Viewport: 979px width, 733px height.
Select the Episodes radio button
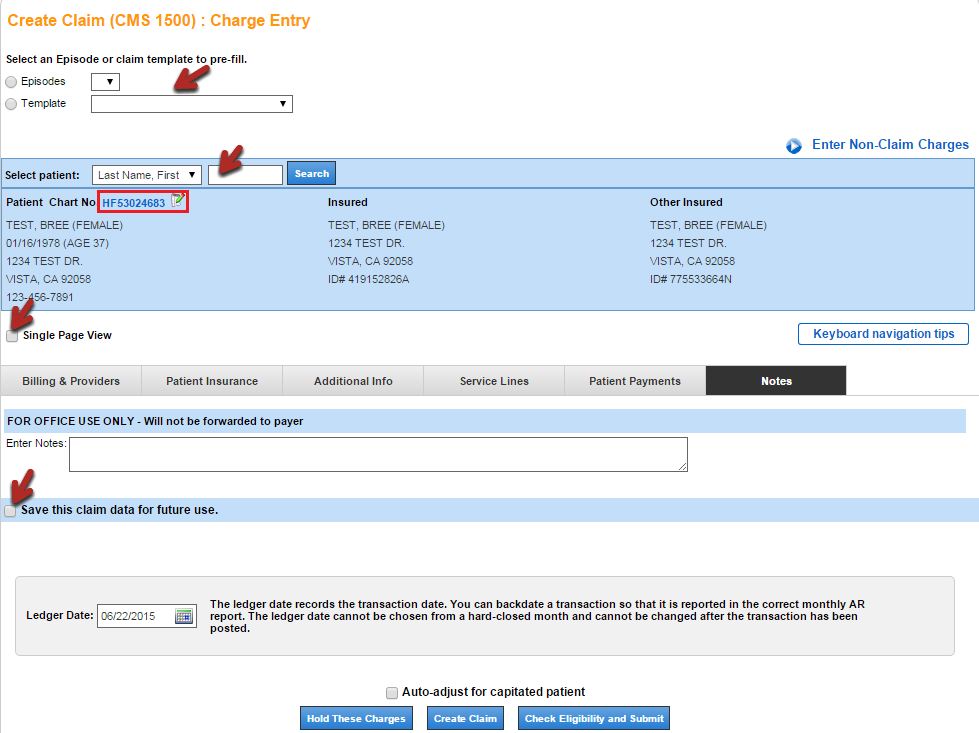[12, 82]
